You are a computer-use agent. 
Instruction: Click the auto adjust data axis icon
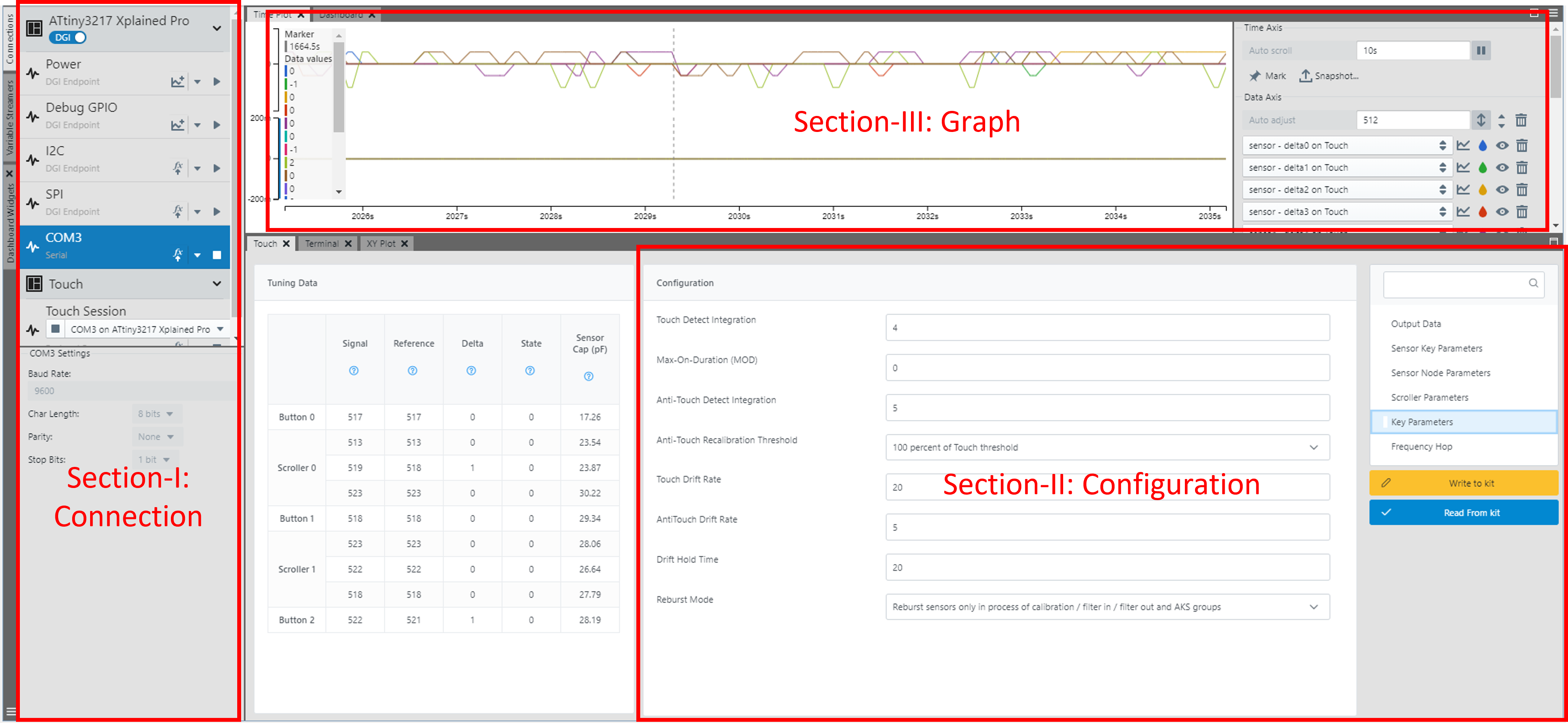click(1481, 120)
